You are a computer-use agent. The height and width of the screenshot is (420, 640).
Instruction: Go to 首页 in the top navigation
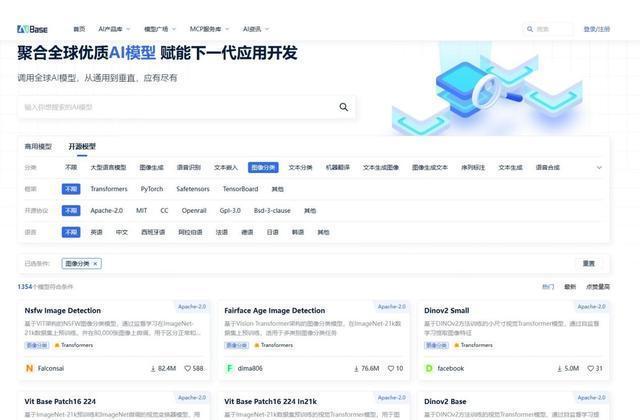pyautogui.click(x=79, y=29)
